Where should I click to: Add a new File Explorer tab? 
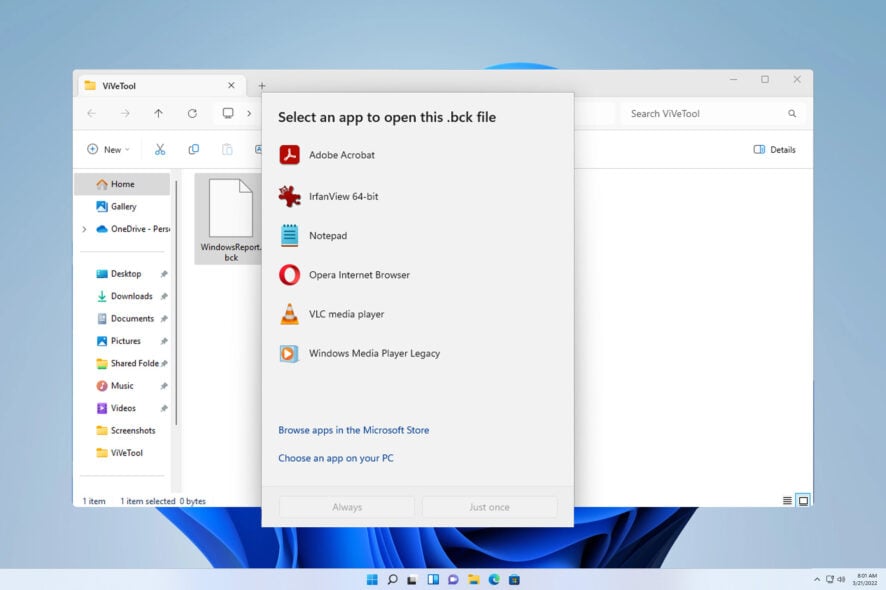(262, 86)
